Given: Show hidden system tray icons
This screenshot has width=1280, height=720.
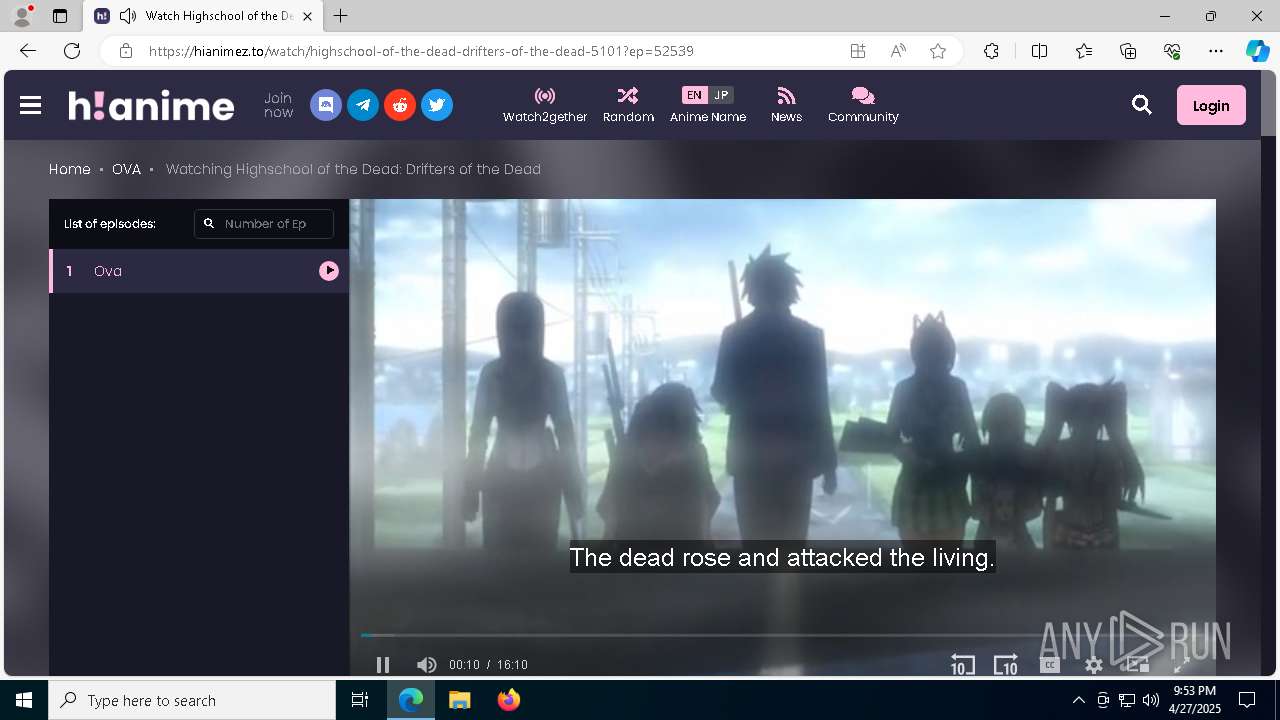Looking at the screenshot, I should [x=1078, y=700].
